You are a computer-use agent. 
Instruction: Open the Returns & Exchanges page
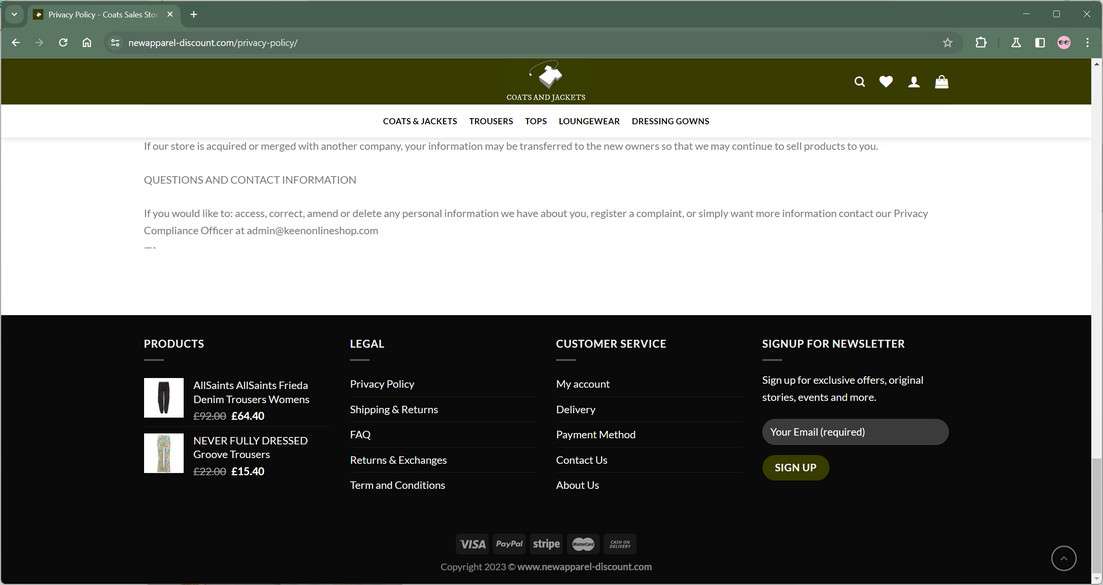398,460
